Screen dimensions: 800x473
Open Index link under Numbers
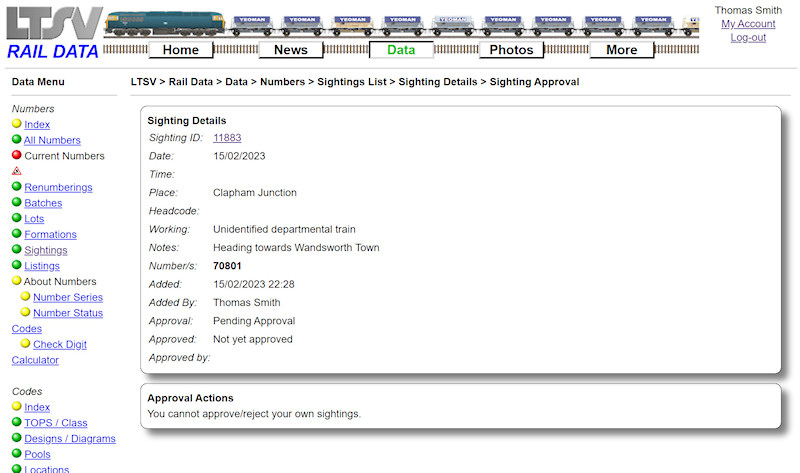[37, 125]
